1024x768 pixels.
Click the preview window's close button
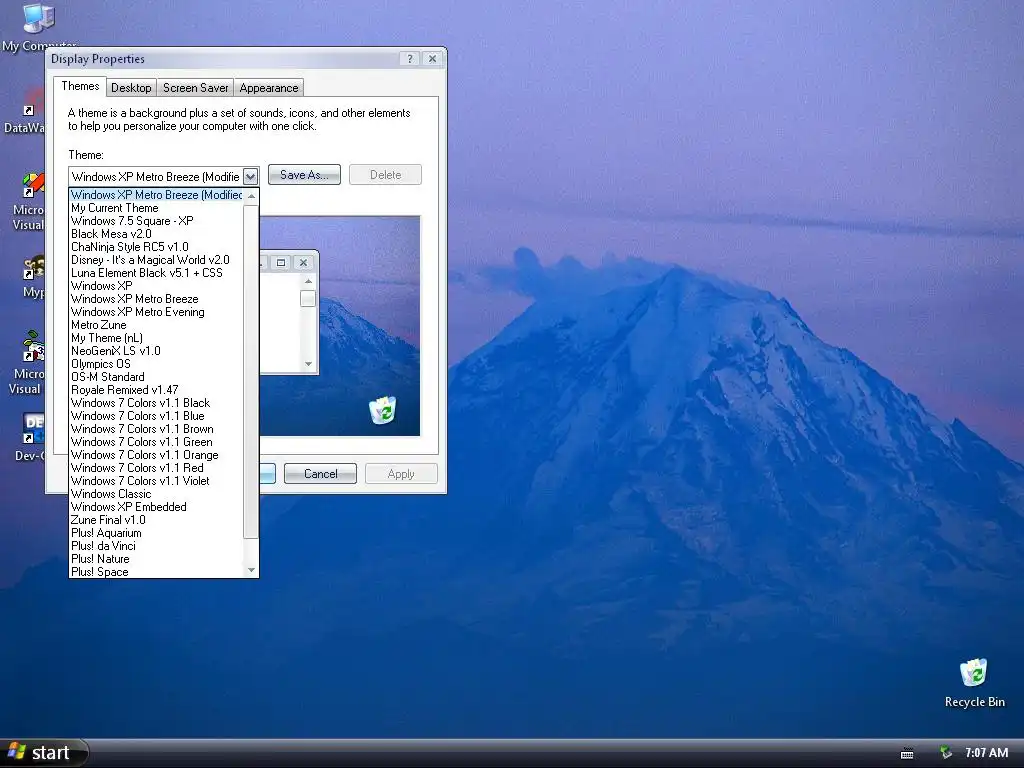[x=303, y=263]
